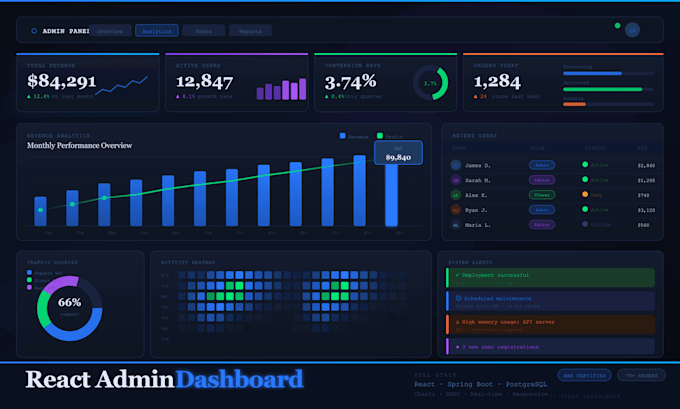Click the $84,291 total revenue value

[62, 81]
